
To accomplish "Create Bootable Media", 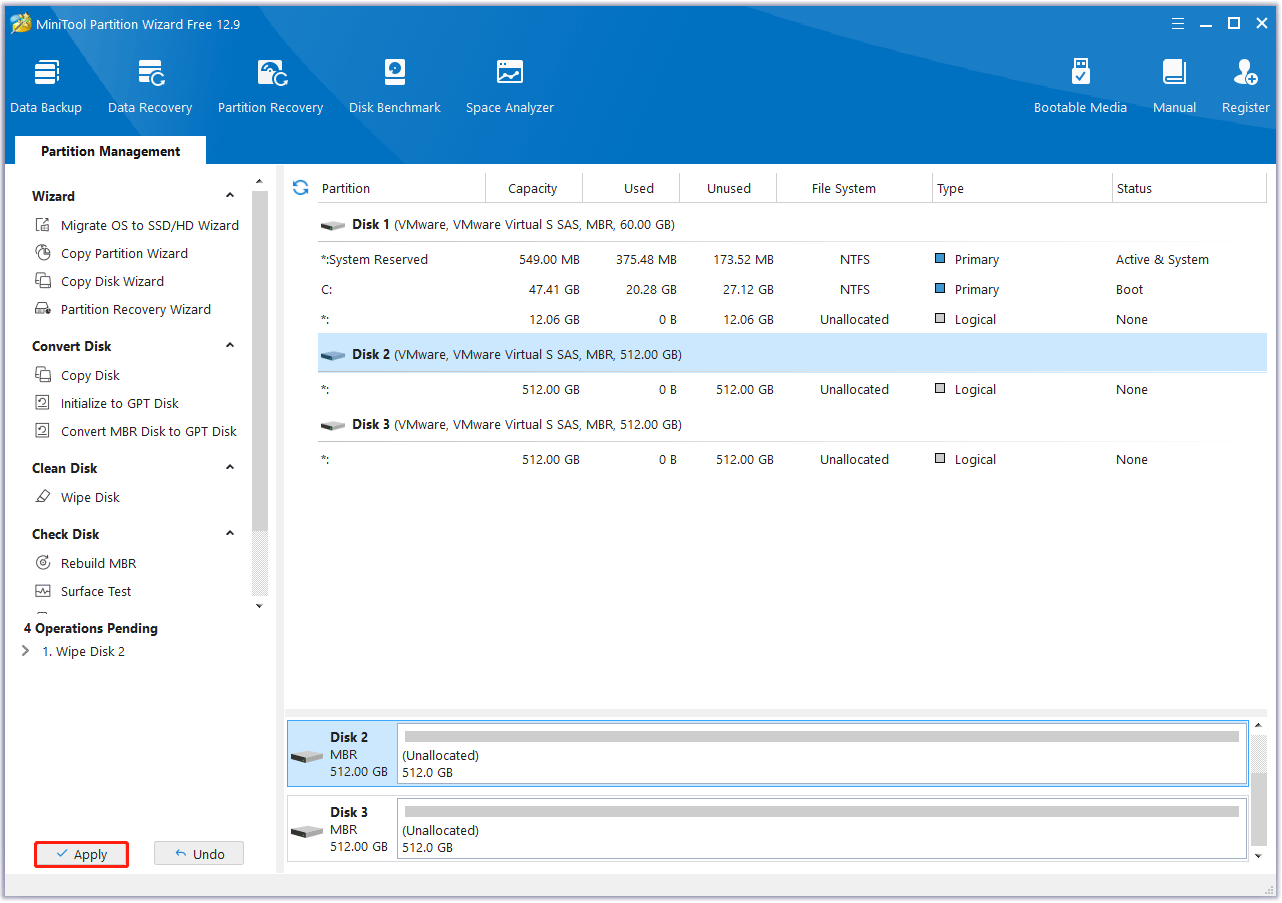I will coord(1080,86).
